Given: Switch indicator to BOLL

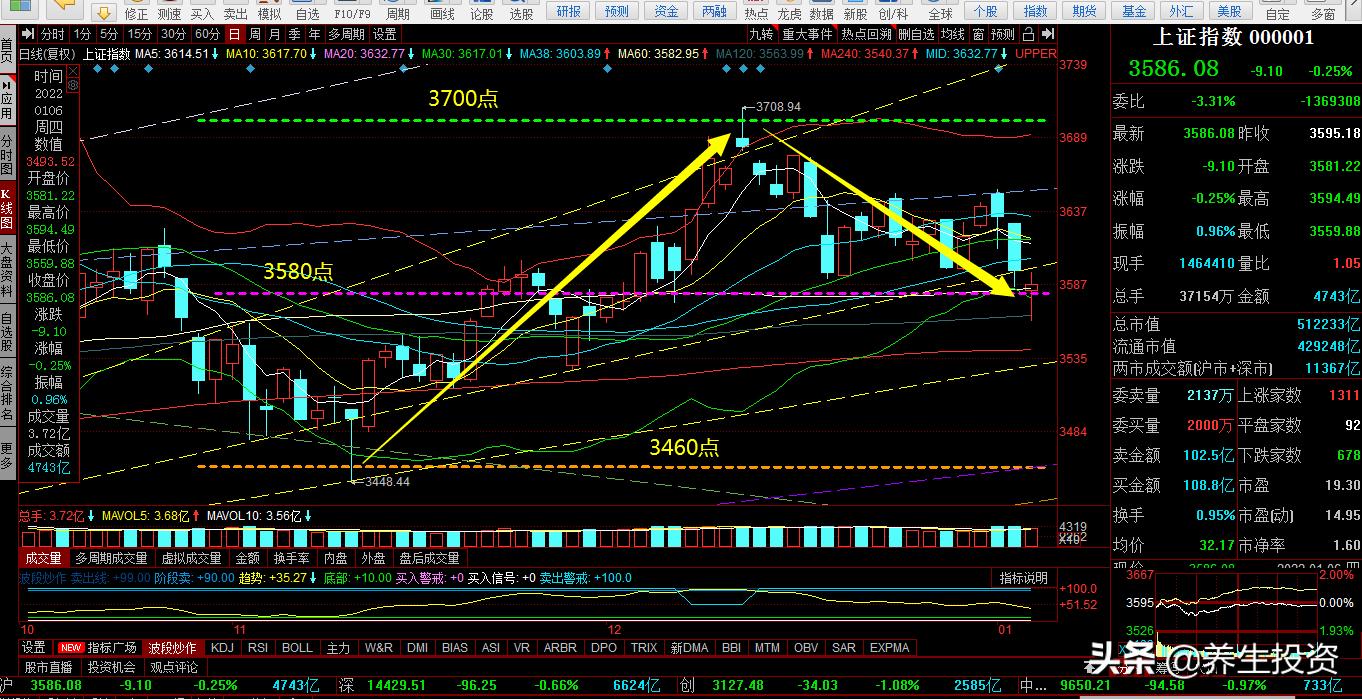Looking at the screenshot, I should pyautogui.click(x=297, y=647).
